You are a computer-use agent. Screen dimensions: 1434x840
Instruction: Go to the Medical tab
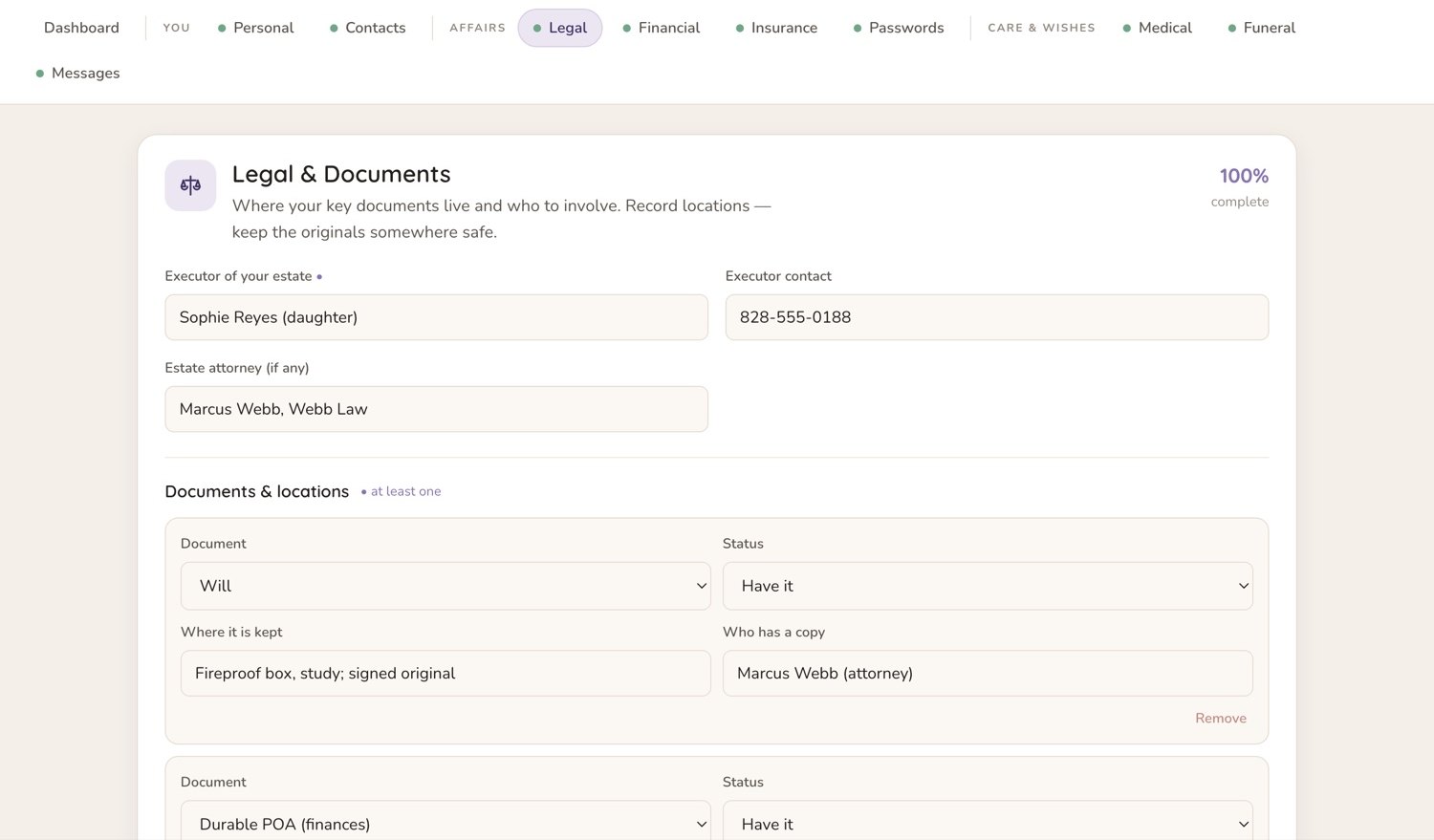pyautogui.click(x=1157, y=28)
